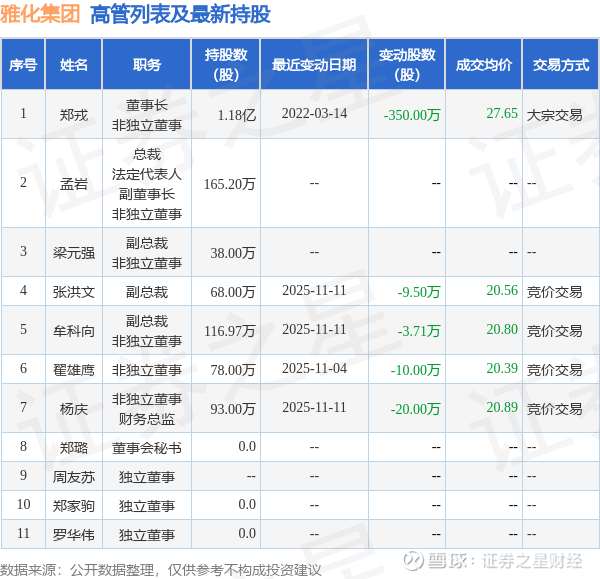Click the 高管列表及最新持股 heading
Image resolution: width=600 pixels, height=579 pixels.
tap(180, 16)
